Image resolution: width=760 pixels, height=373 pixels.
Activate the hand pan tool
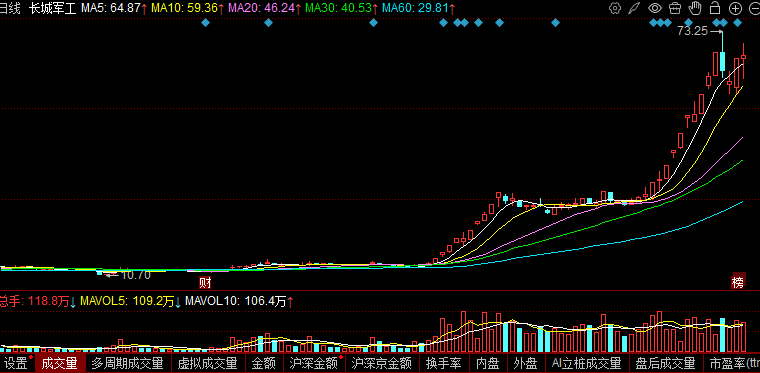pos(695,8)
